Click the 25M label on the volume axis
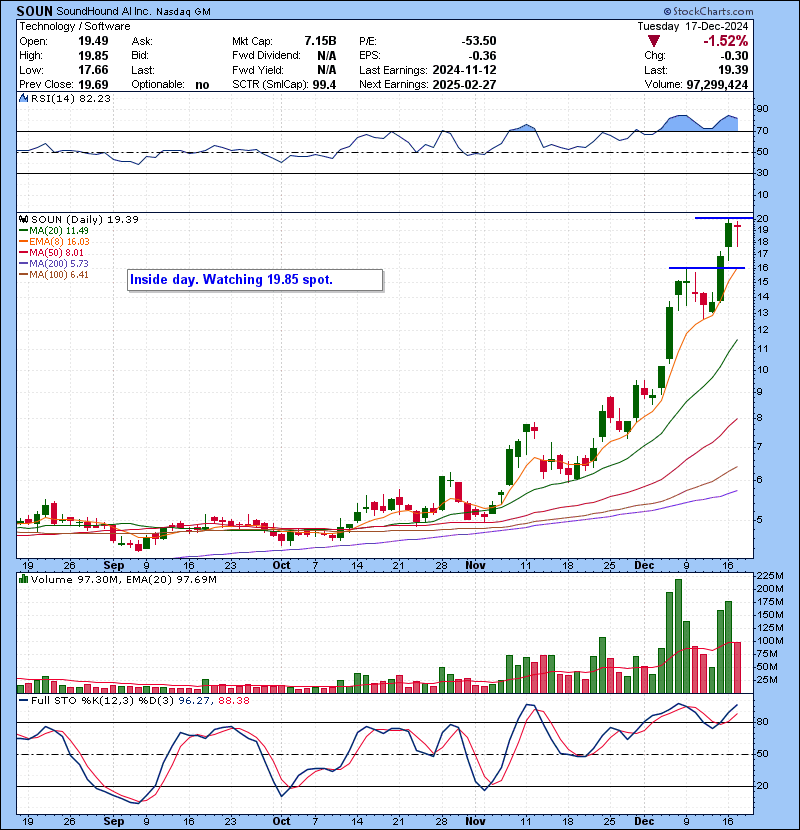The width and height of the screenshot is (800, 830). pyautogui.click(x=767, y=680)
